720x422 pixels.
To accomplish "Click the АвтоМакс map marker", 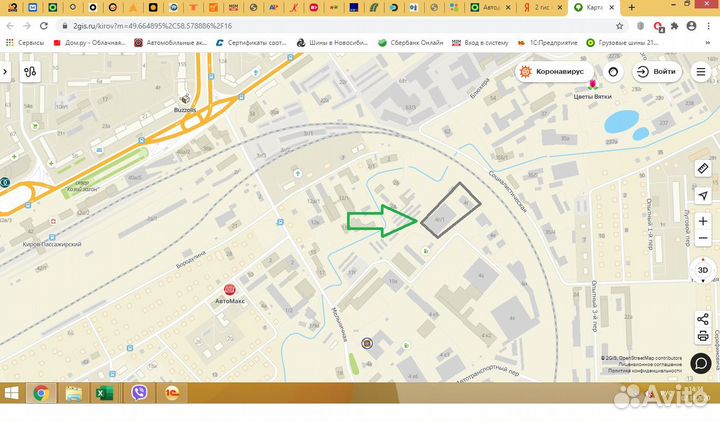I will [229, 290].
